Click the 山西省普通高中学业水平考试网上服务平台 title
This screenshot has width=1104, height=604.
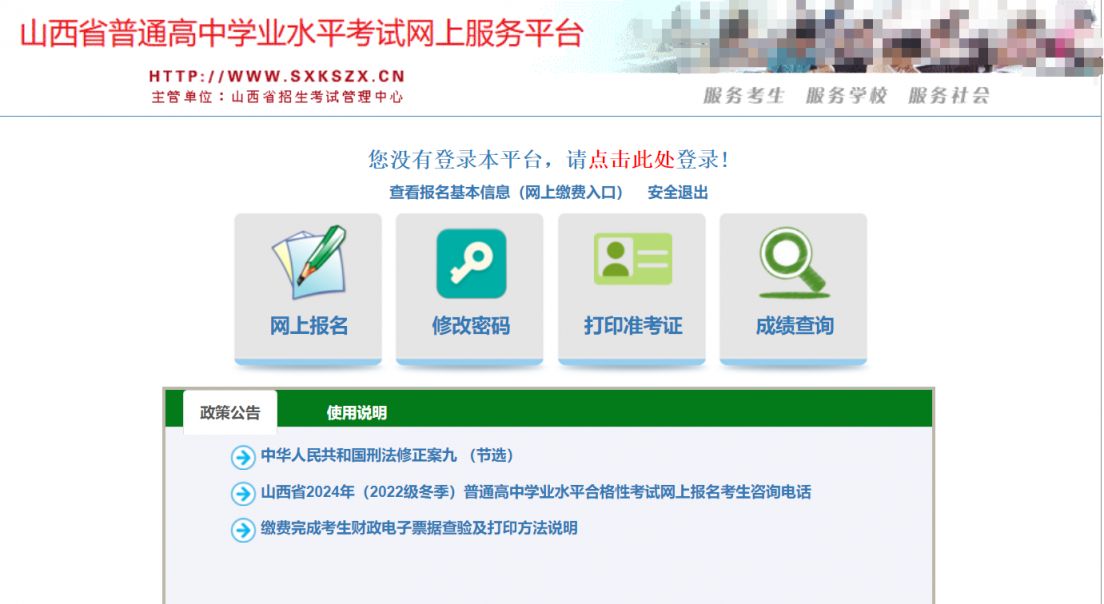(302, 33)
